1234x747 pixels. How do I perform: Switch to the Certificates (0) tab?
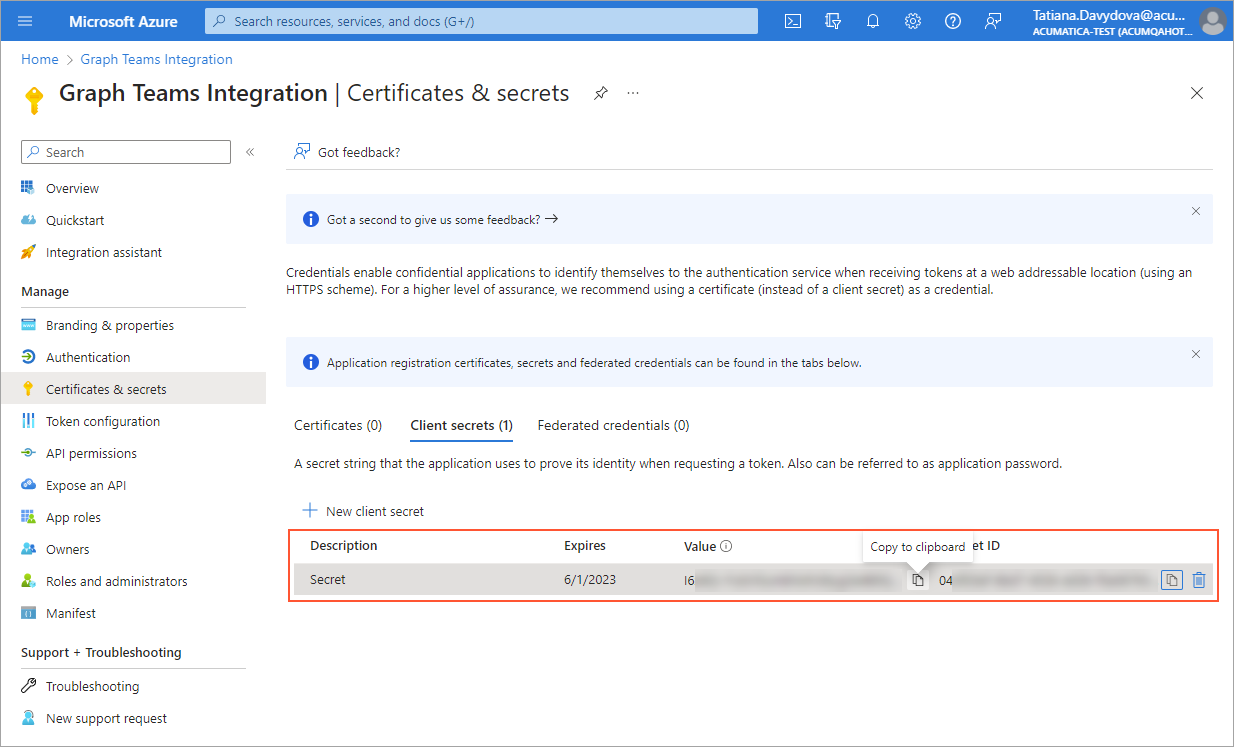(338, 425)
